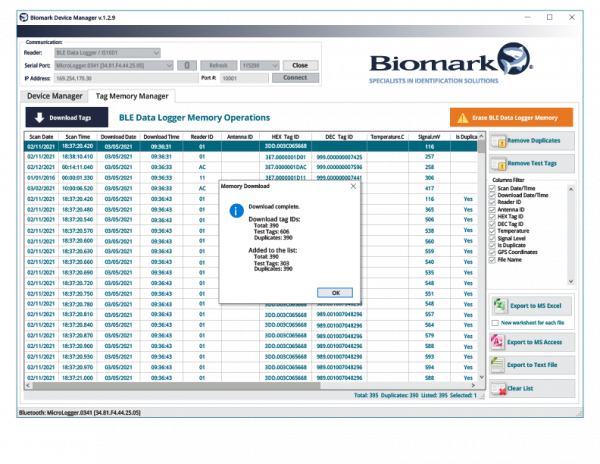Click HEX tag 3E7.0000001DAC cell
This screenshot has height=464, width=600.
coord(285,167)
